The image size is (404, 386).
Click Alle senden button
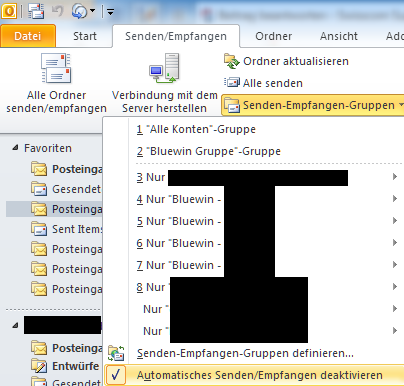pyautogui.click(x=263, y=83)
